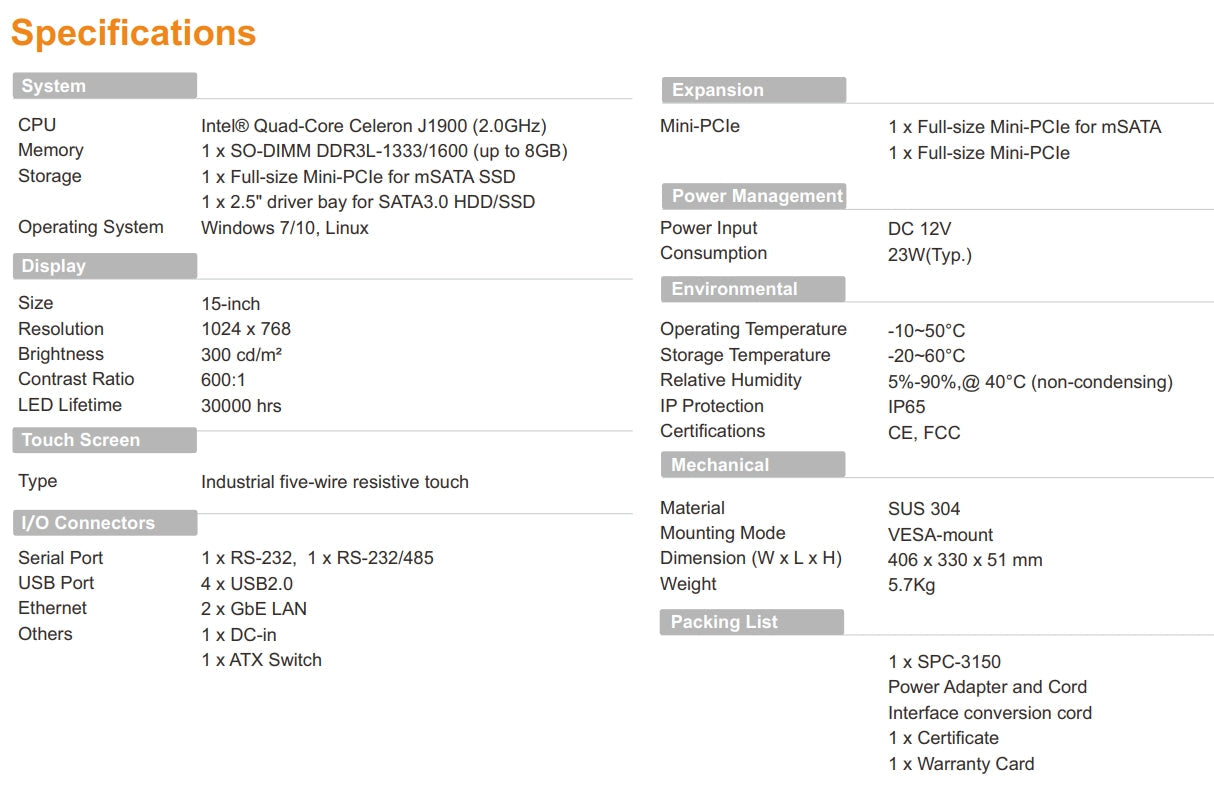Select the Display section header

(54, 266)
